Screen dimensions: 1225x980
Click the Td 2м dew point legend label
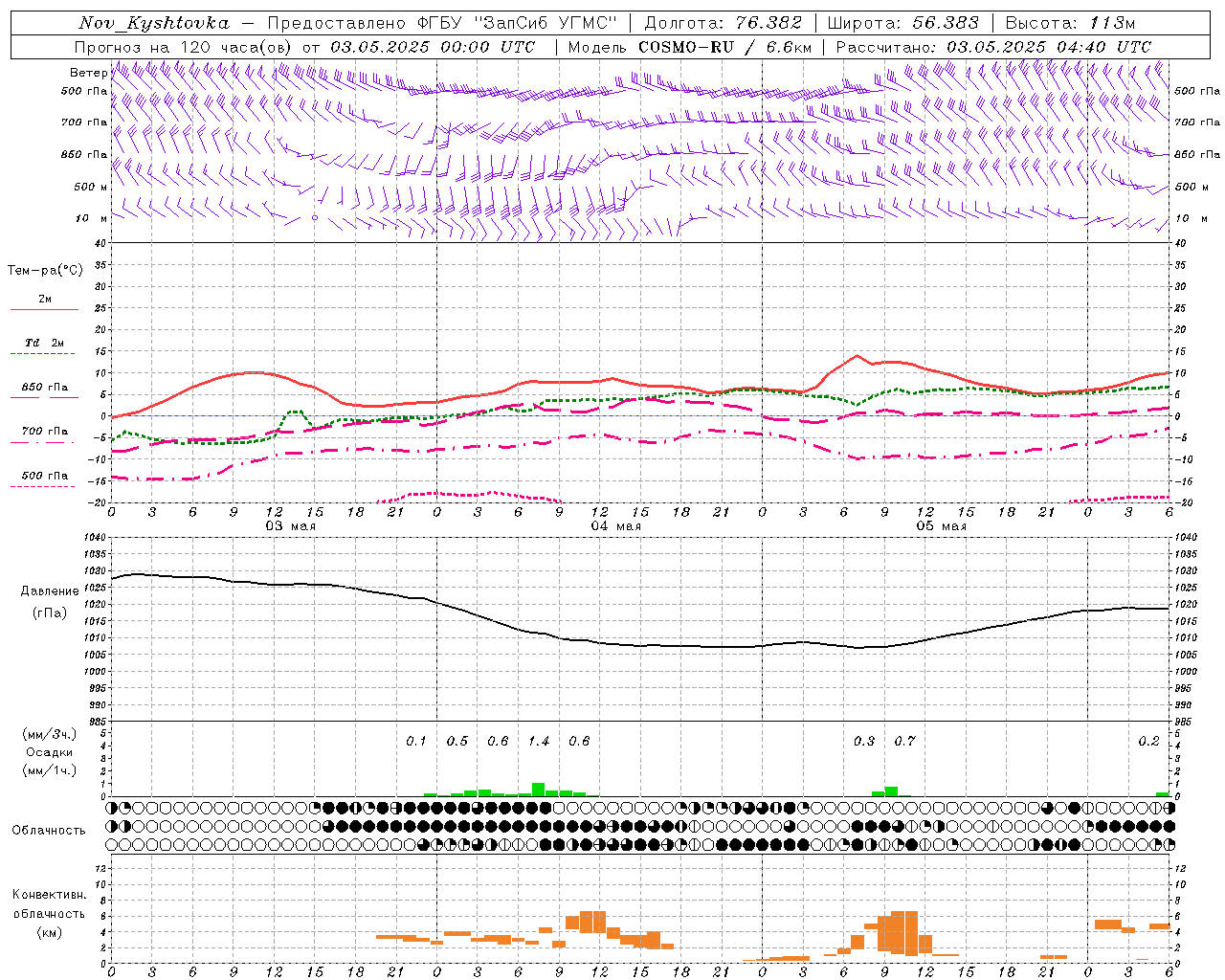click(45, 343)
